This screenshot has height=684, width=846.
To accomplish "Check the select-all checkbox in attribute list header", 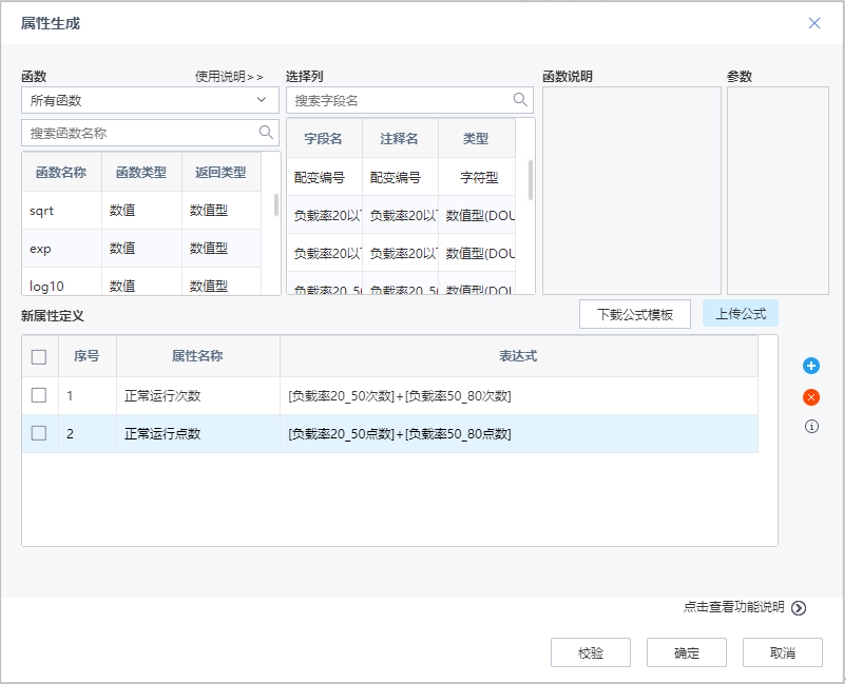I will click(x=38, y=358).
